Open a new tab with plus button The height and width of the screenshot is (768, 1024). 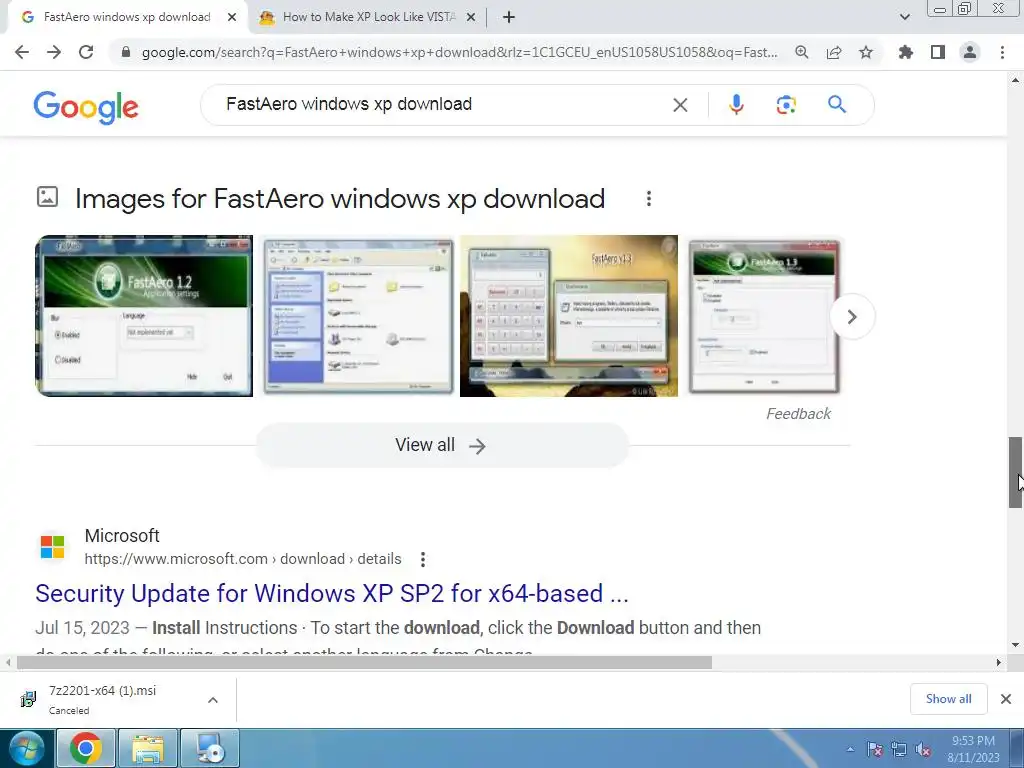coord(509,18)
